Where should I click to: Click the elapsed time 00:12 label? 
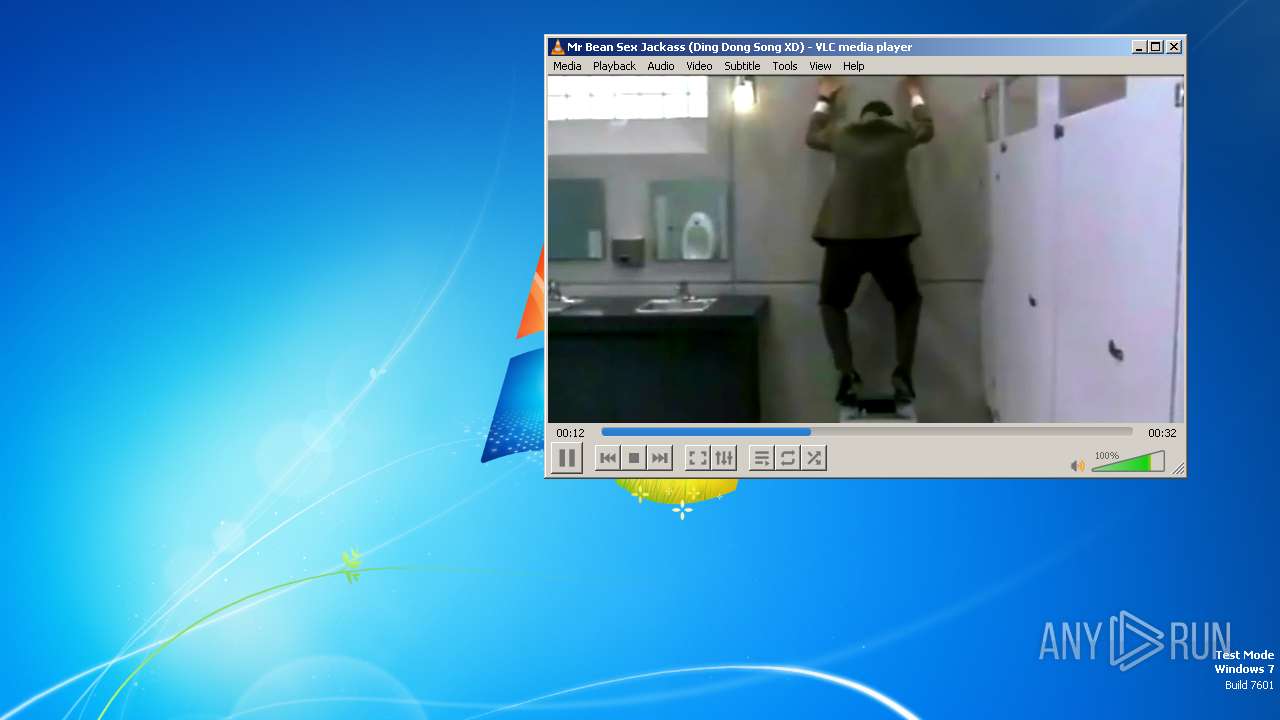570,433
